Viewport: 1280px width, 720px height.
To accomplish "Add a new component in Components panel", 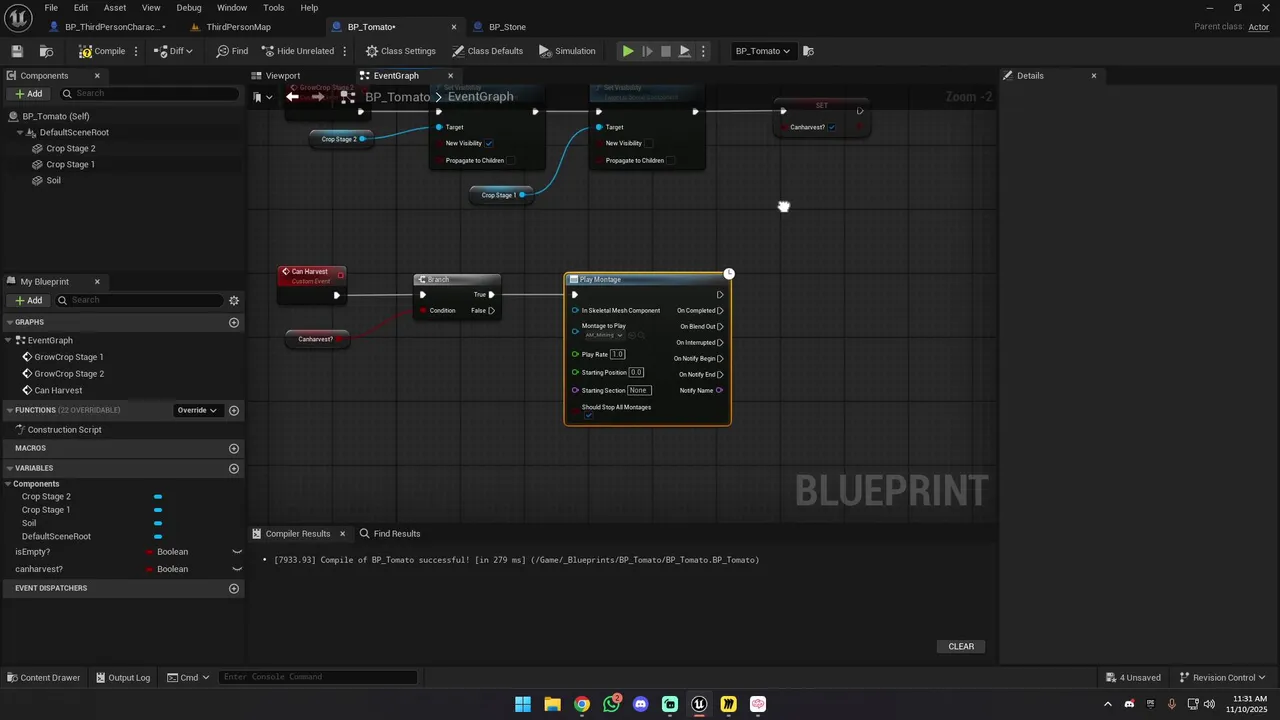I will click(x=28, y=93).
